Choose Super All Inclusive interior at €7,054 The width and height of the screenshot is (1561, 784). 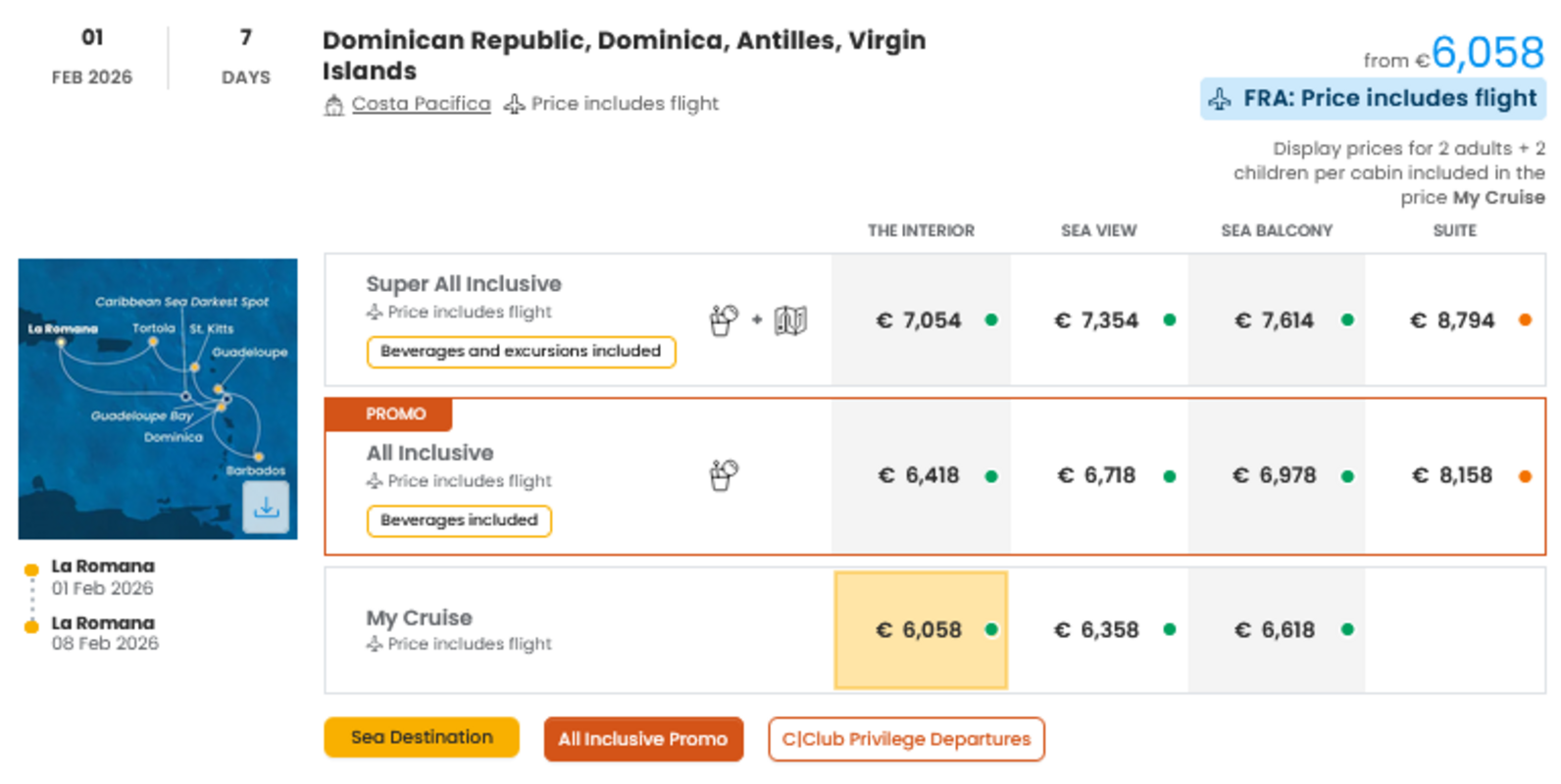coord(919,320)
